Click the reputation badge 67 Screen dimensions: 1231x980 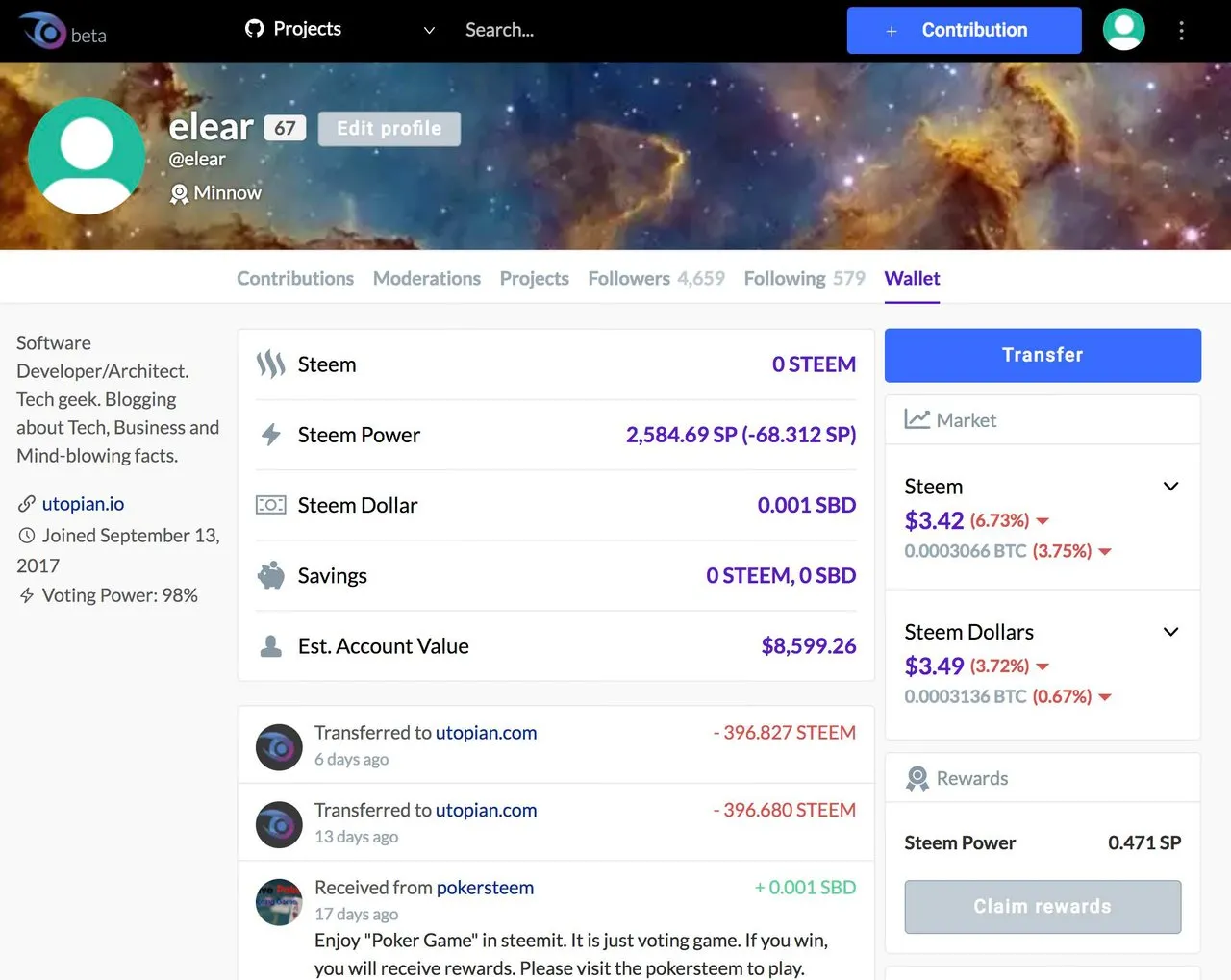285,128
